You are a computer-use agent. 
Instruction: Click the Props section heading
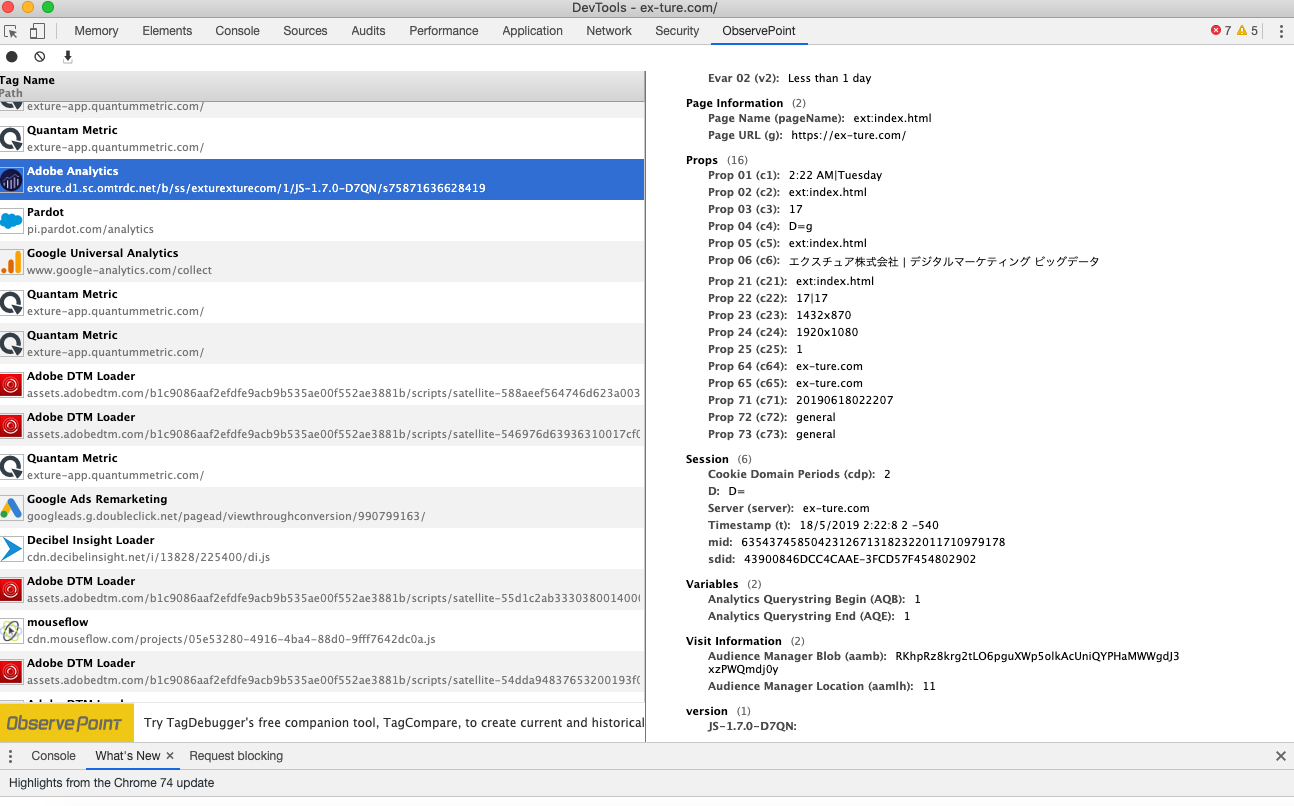[x=702, y=160]
